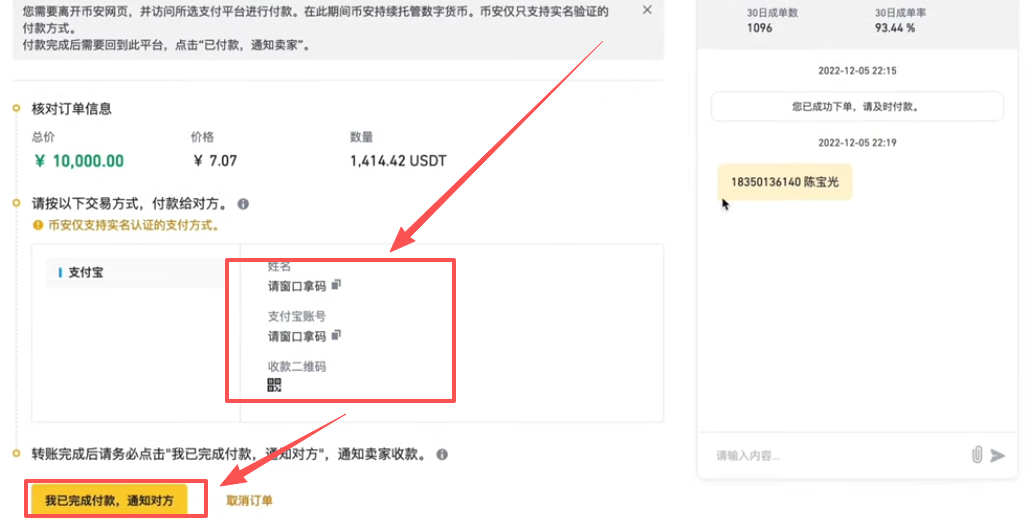
Task: Click the 币安仅支持实名认证的支付方式 warning text
Action: point(134,225)
